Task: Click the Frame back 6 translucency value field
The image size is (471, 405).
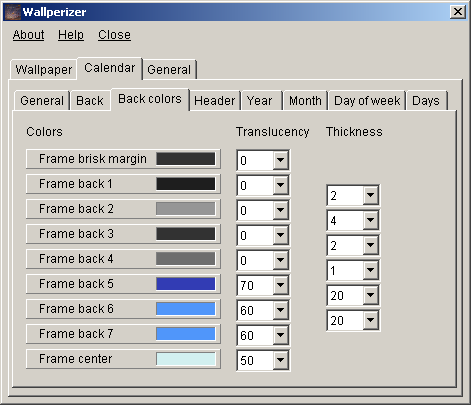Action: click(255, 310)
